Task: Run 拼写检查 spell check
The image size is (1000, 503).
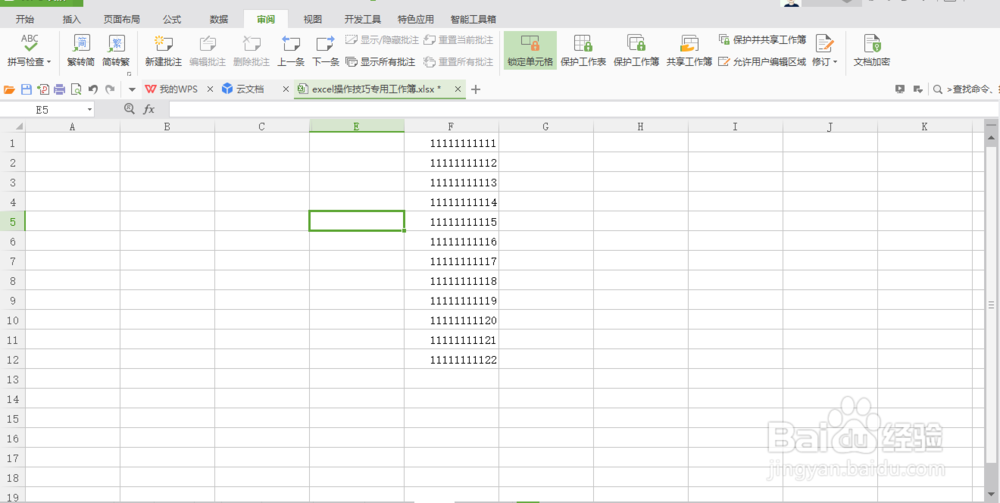Action: click(29, 50)
